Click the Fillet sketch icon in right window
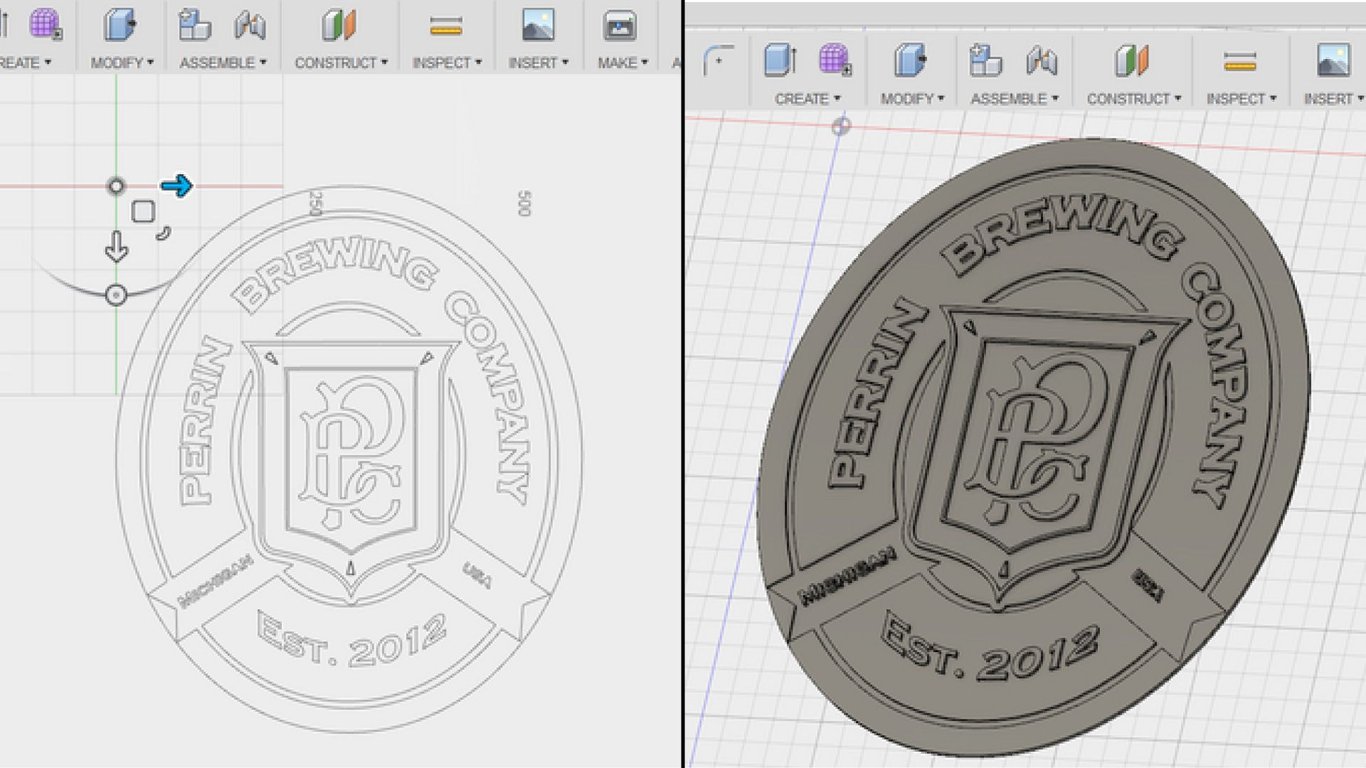 click(718, 61)
